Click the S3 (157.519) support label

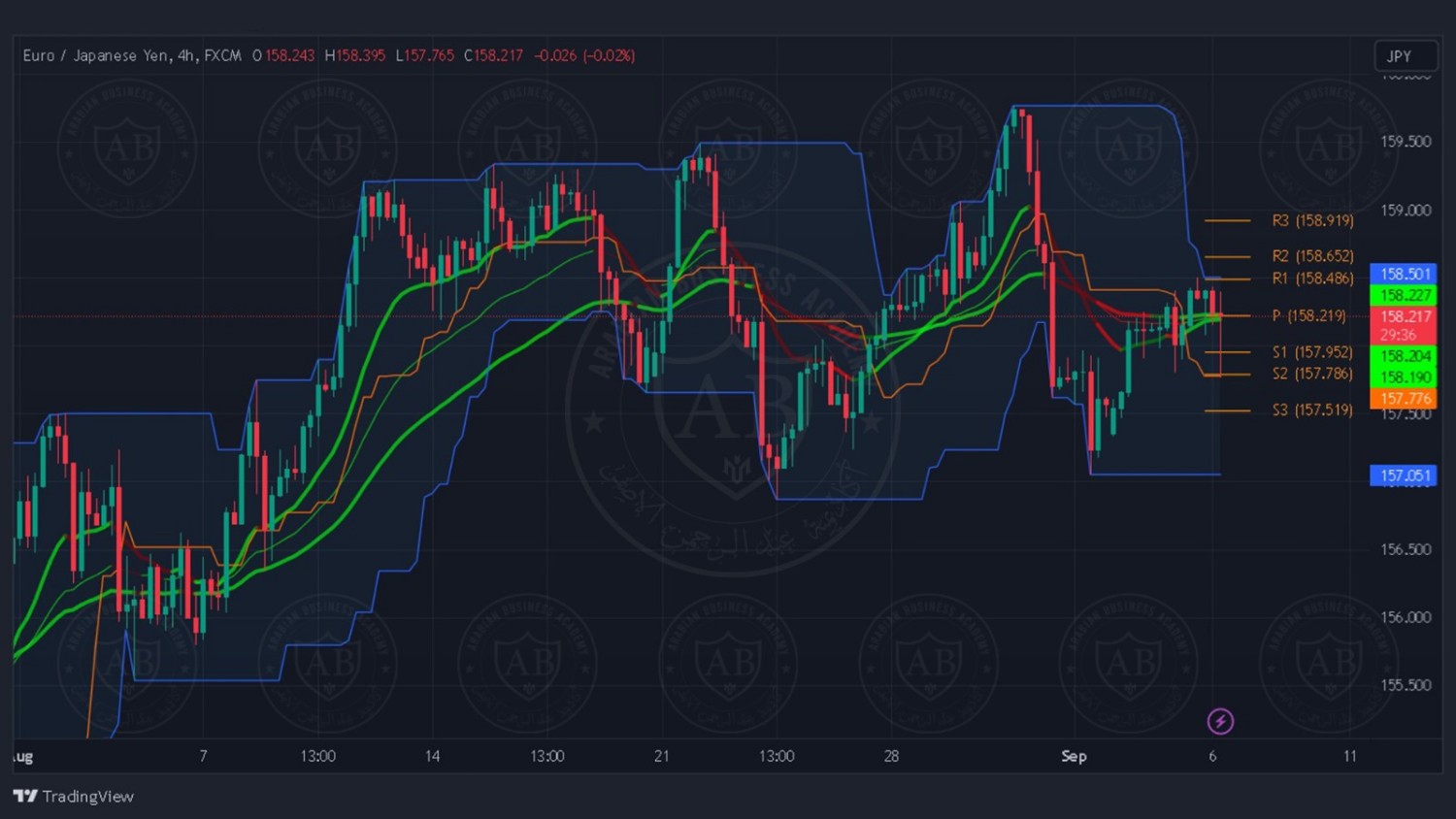[1312, 409]
